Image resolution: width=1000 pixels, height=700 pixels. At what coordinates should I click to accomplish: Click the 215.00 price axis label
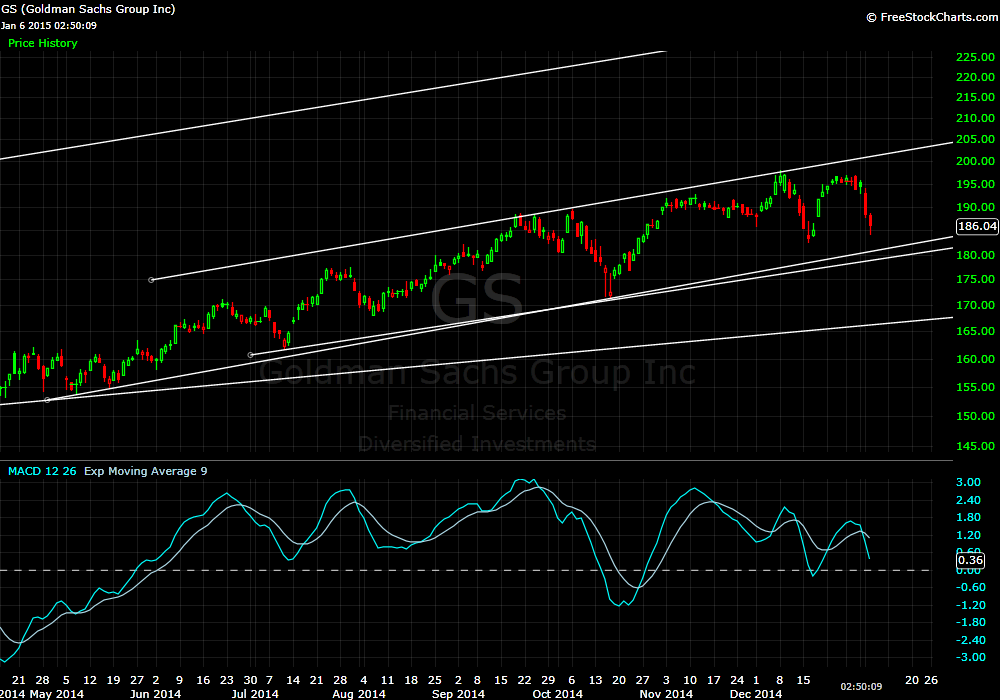point(975,97)
